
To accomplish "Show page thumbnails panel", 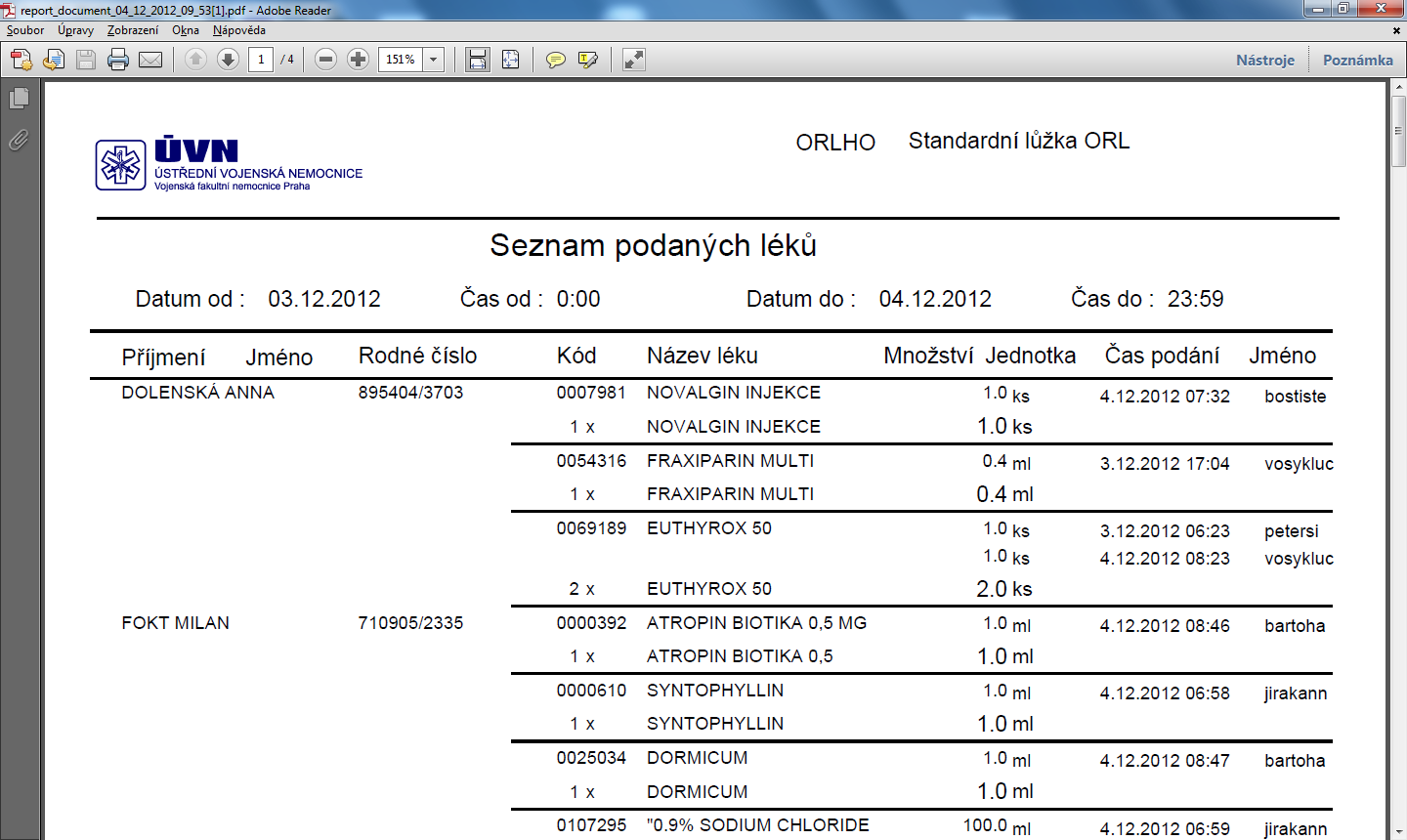I will [19, 99].
